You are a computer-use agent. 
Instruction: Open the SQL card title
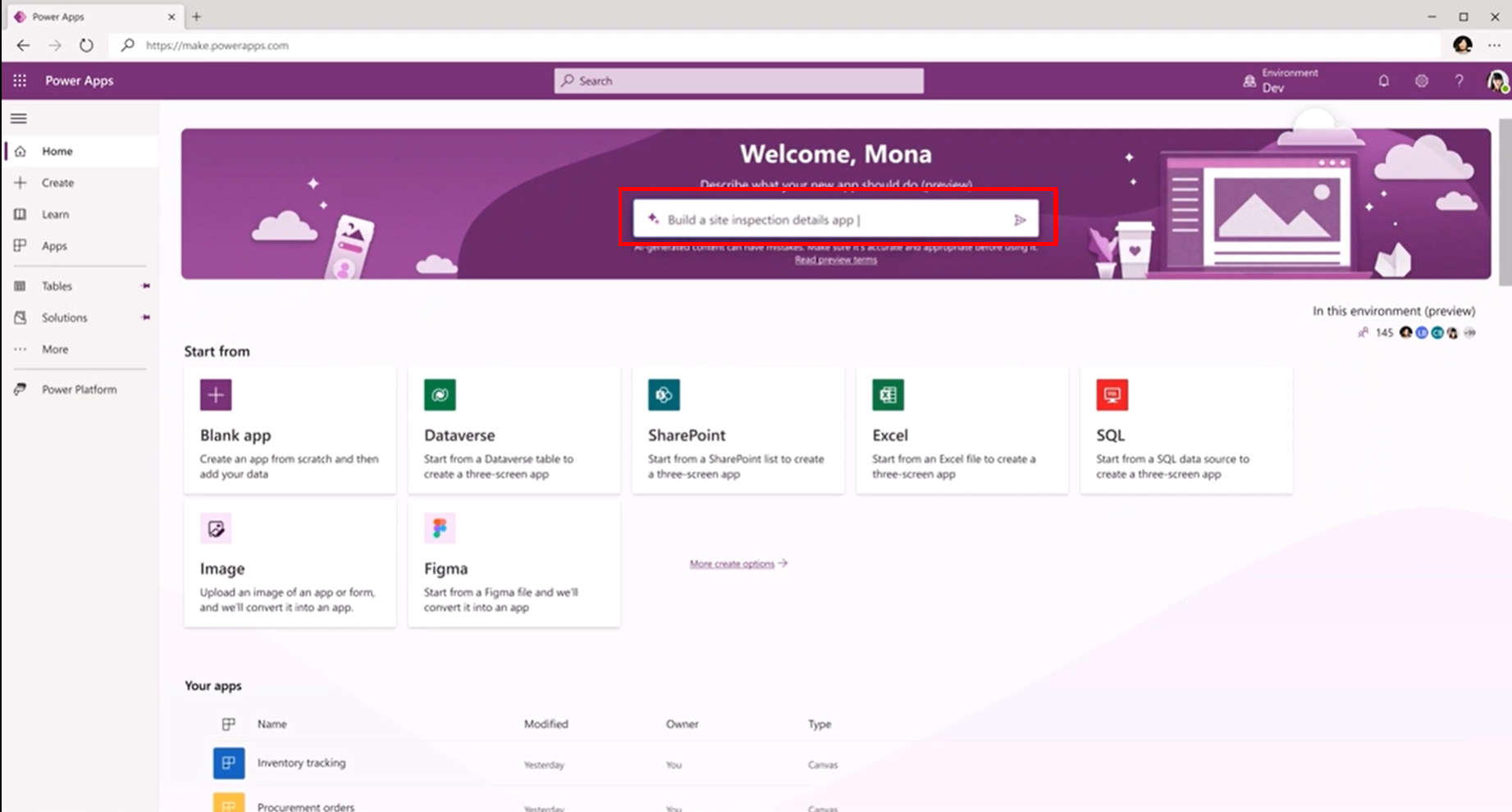pyautogui.click(x=1110, y=436)
